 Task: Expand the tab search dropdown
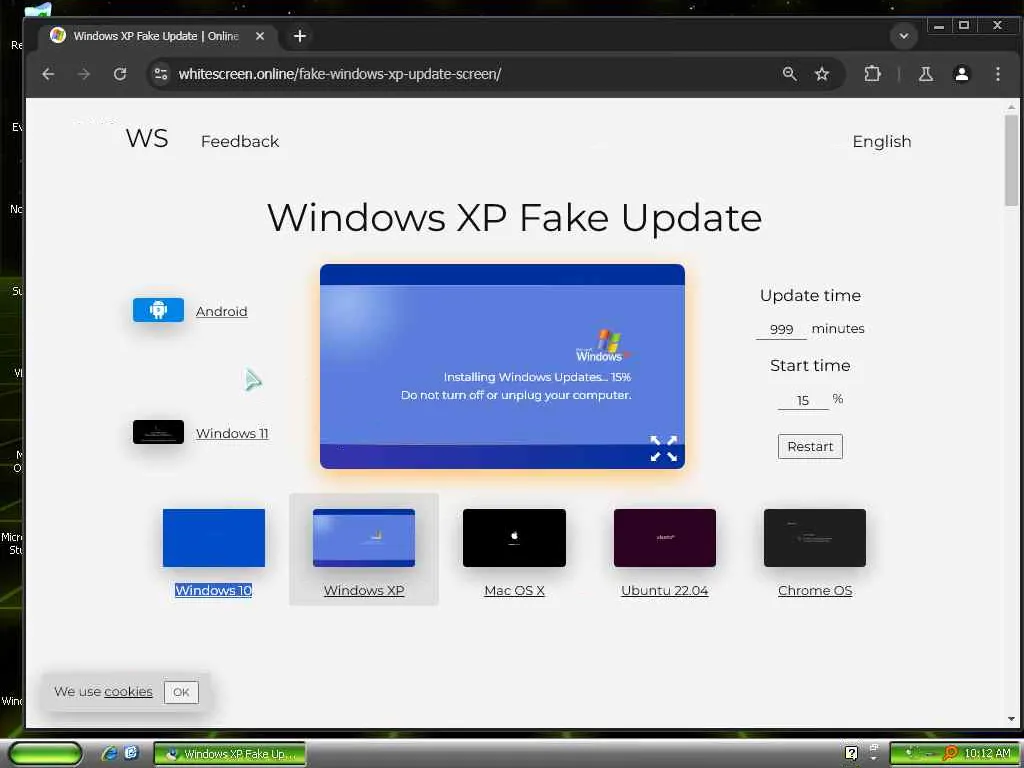(x=904, y=36)
